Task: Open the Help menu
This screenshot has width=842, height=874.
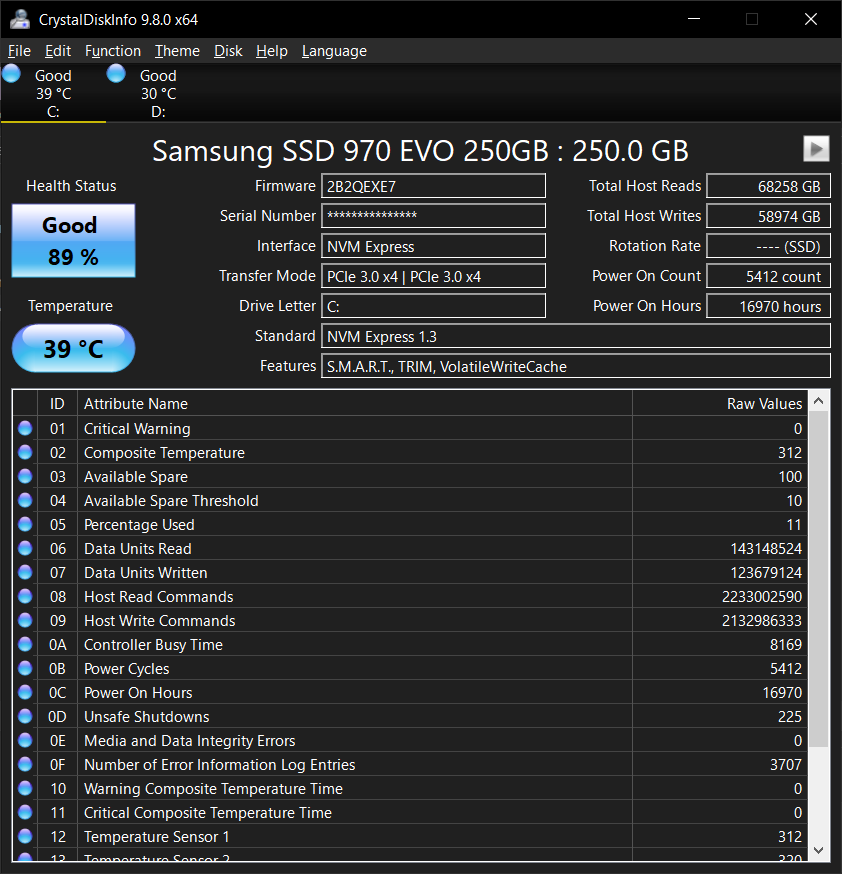Action: click(x=271, y=51)
